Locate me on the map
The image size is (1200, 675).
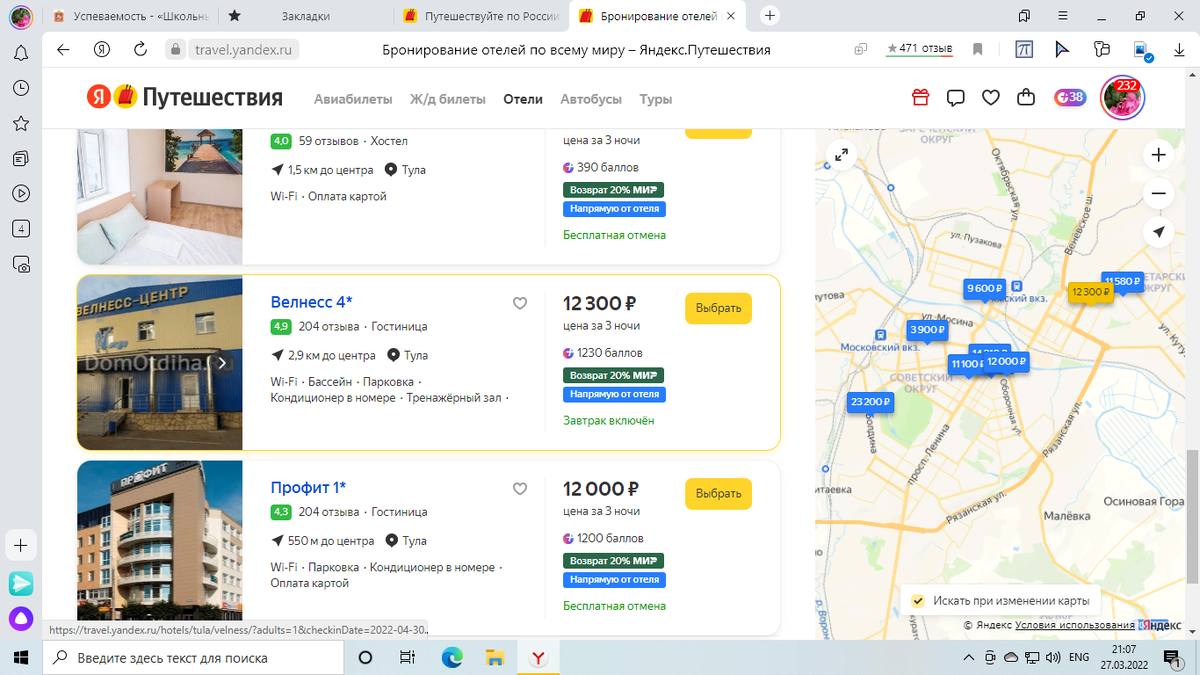point(1158,231)
